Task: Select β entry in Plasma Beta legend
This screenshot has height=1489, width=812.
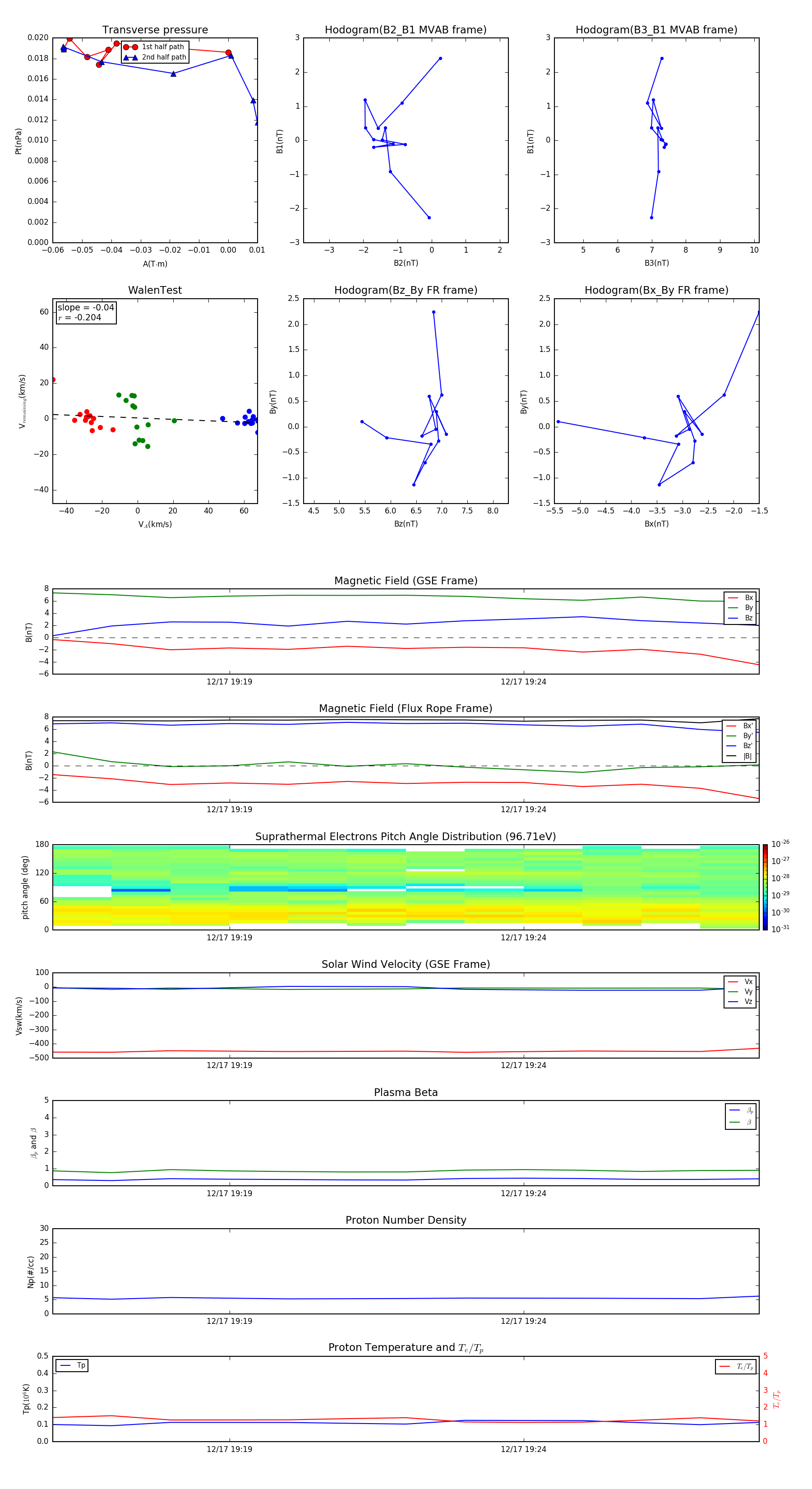Action: coord(741,1122)
